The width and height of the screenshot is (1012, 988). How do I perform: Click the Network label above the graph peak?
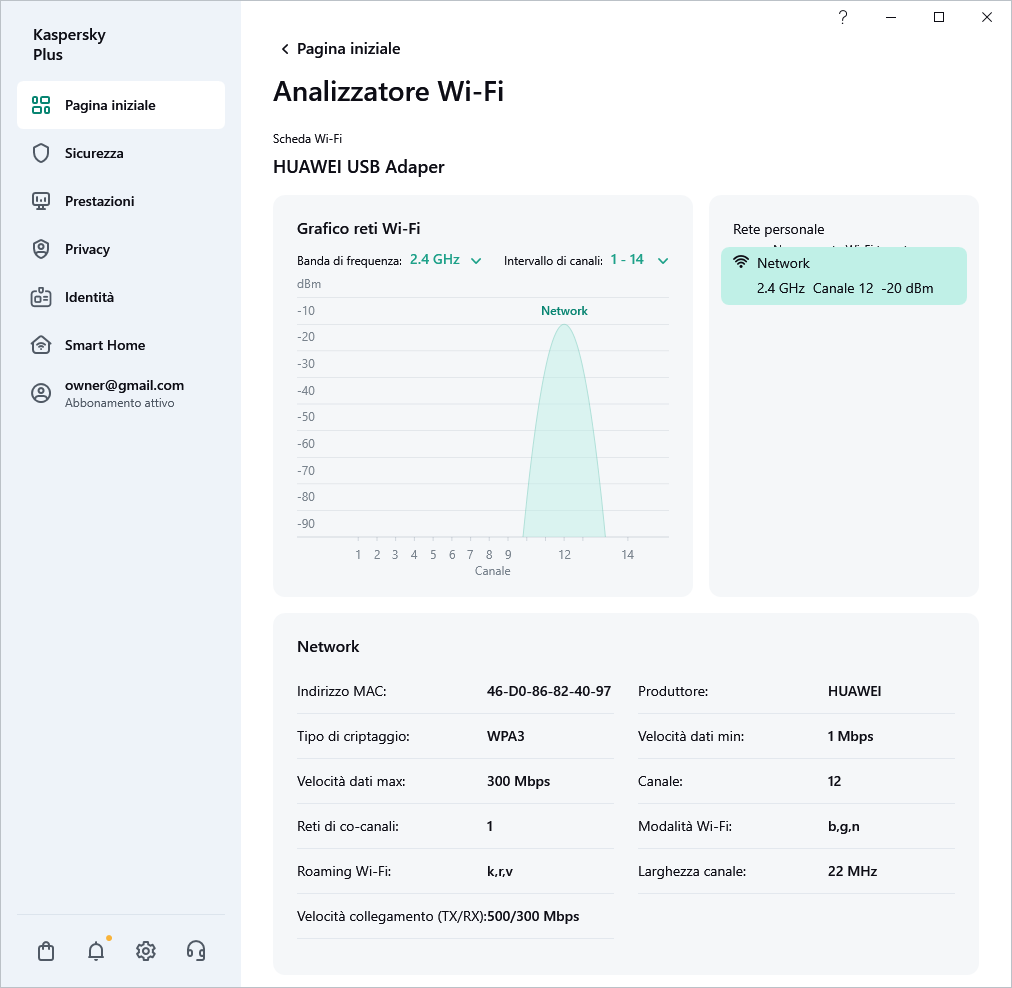(x=564, y=311)
